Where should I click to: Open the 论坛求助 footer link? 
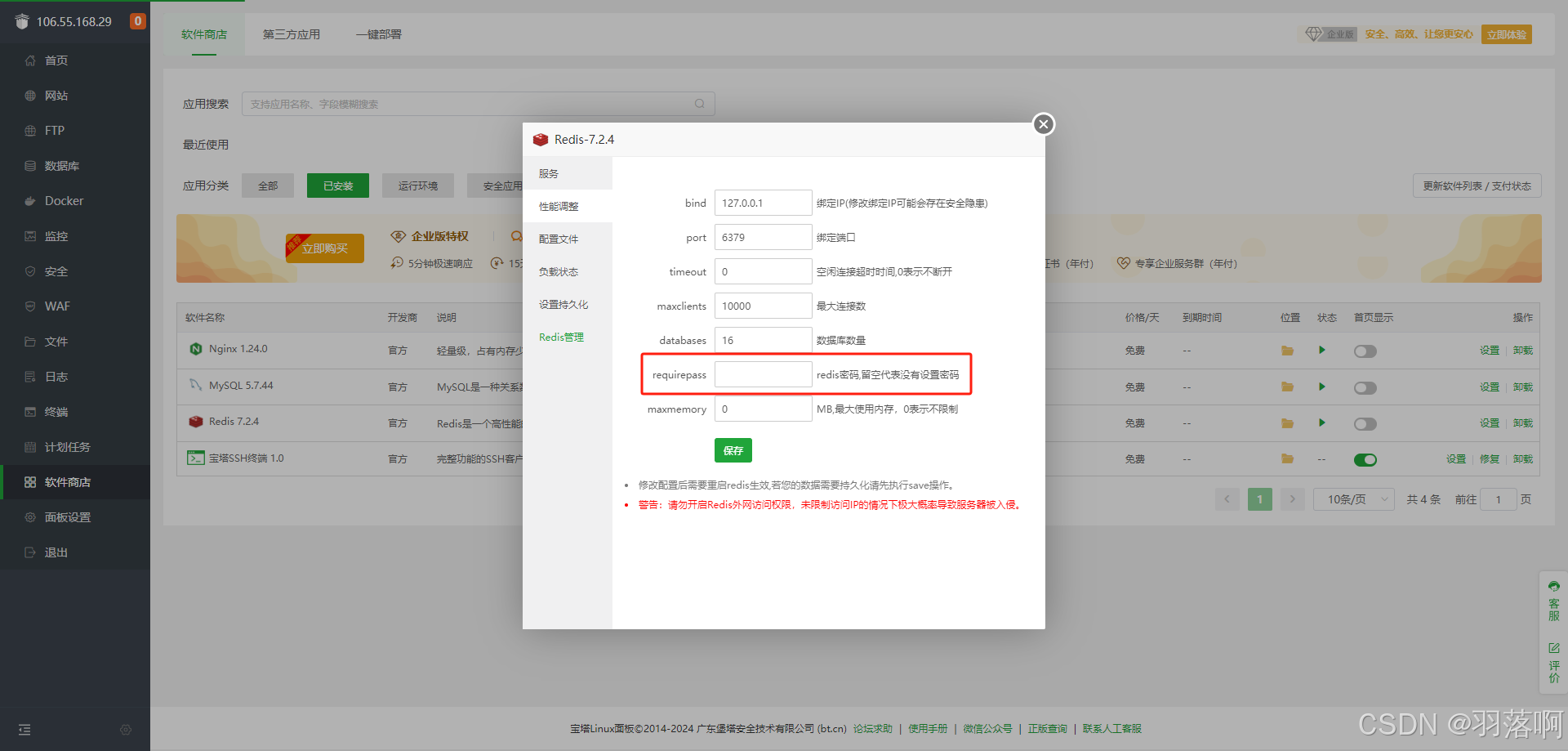click(873, 729)
